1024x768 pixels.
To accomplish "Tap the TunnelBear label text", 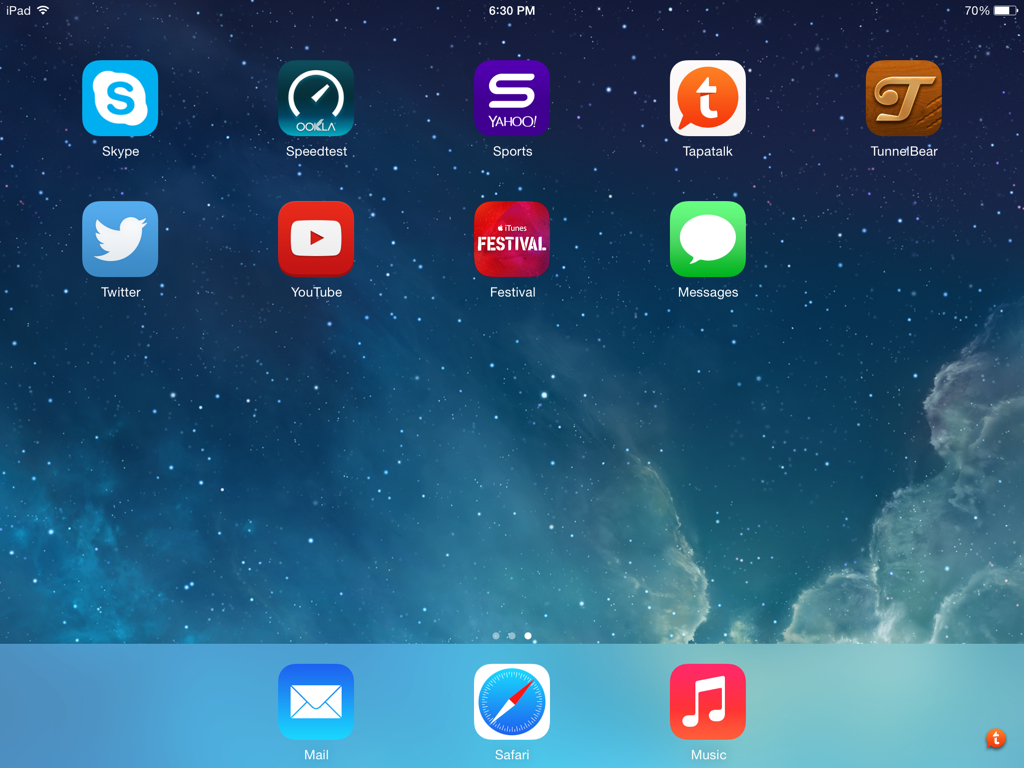I will click(904, 152).
